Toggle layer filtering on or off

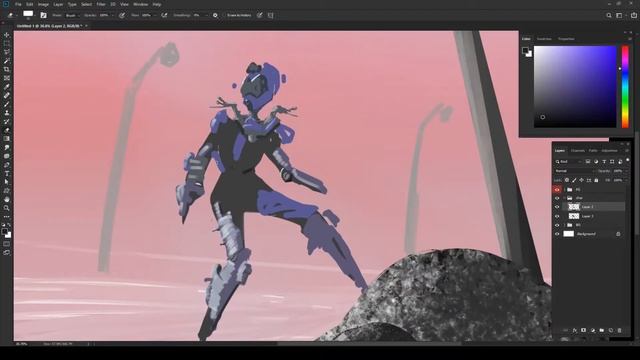click(x=627, y=160)
